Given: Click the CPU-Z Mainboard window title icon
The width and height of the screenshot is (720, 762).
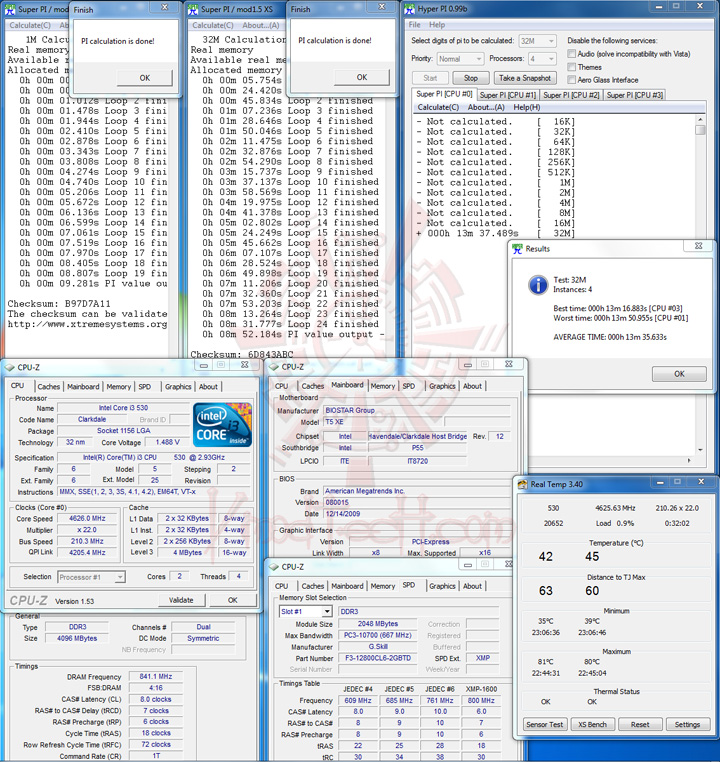Looking at the screenshot, I should [274, 367].
